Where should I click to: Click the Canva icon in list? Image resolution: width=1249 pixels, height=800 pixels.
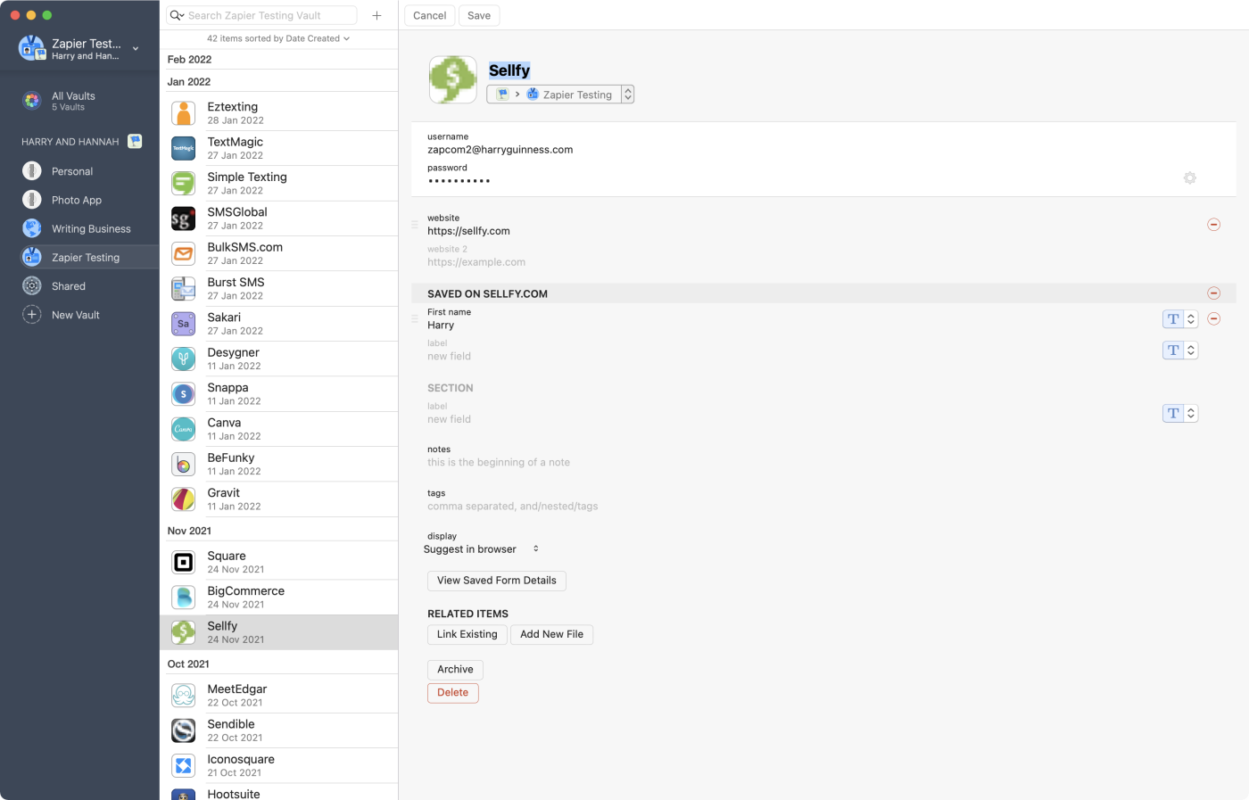tap(183, 428)
